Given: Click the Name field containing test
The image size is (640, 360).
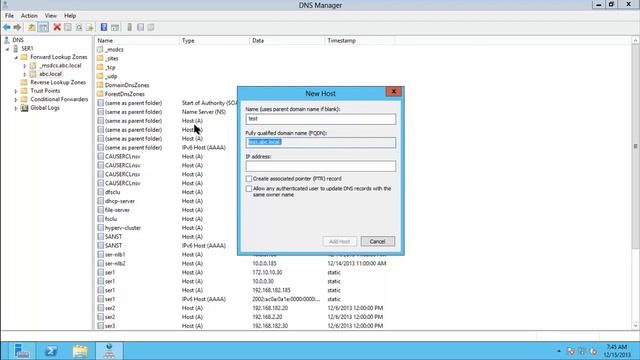Looking at the screenshot, I should tap(320, 119).
